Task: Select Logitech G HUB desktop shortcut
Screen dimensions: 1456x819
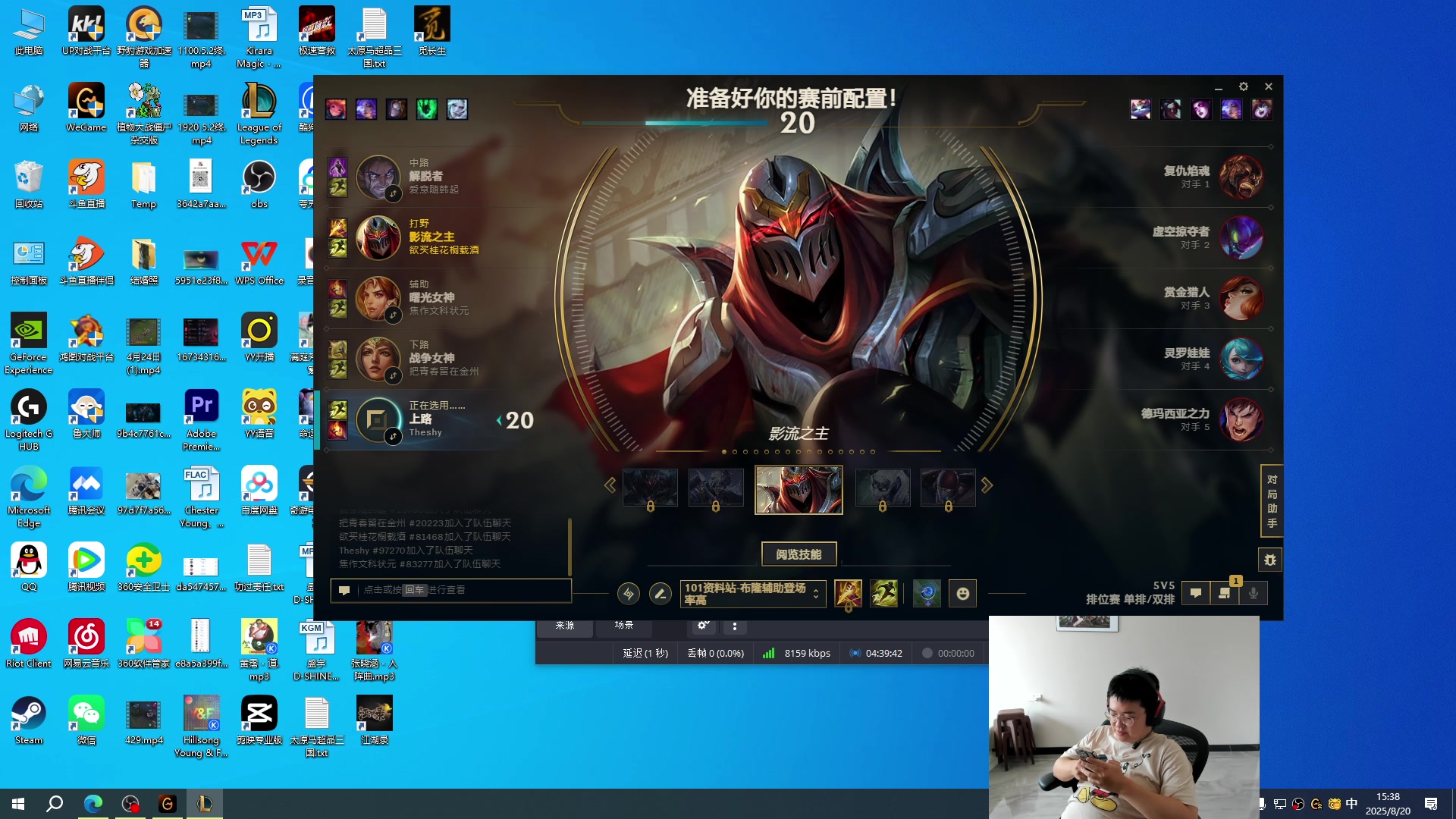Action: 29,421
